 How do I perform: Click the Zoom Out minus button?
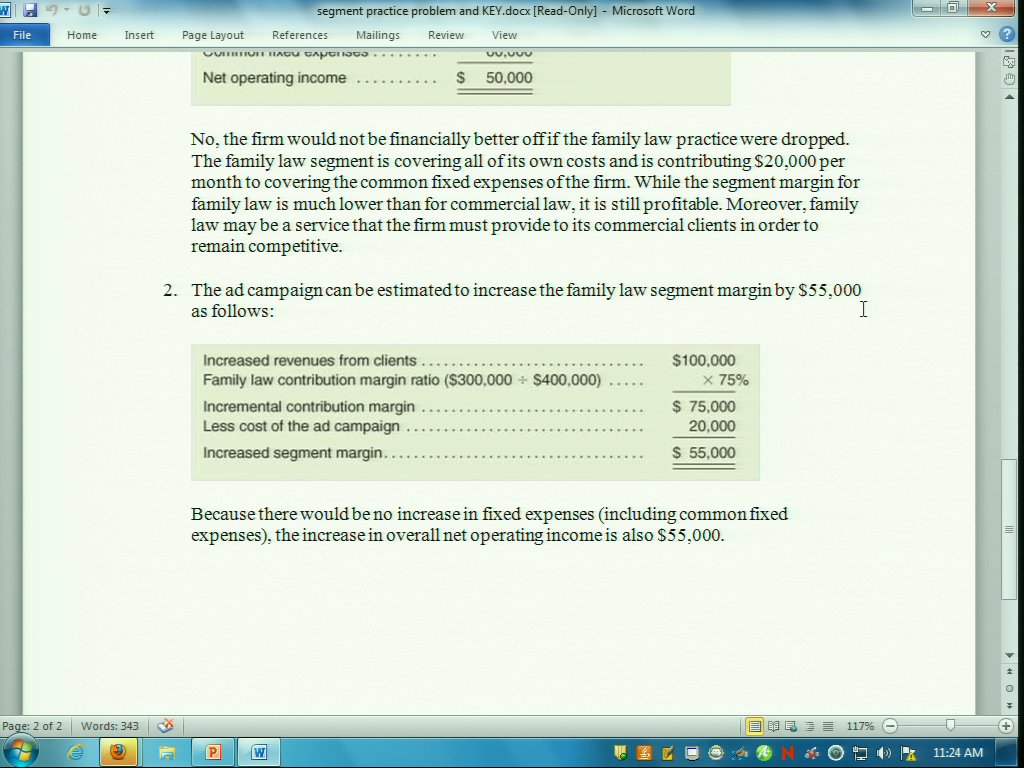coord(890,726)
